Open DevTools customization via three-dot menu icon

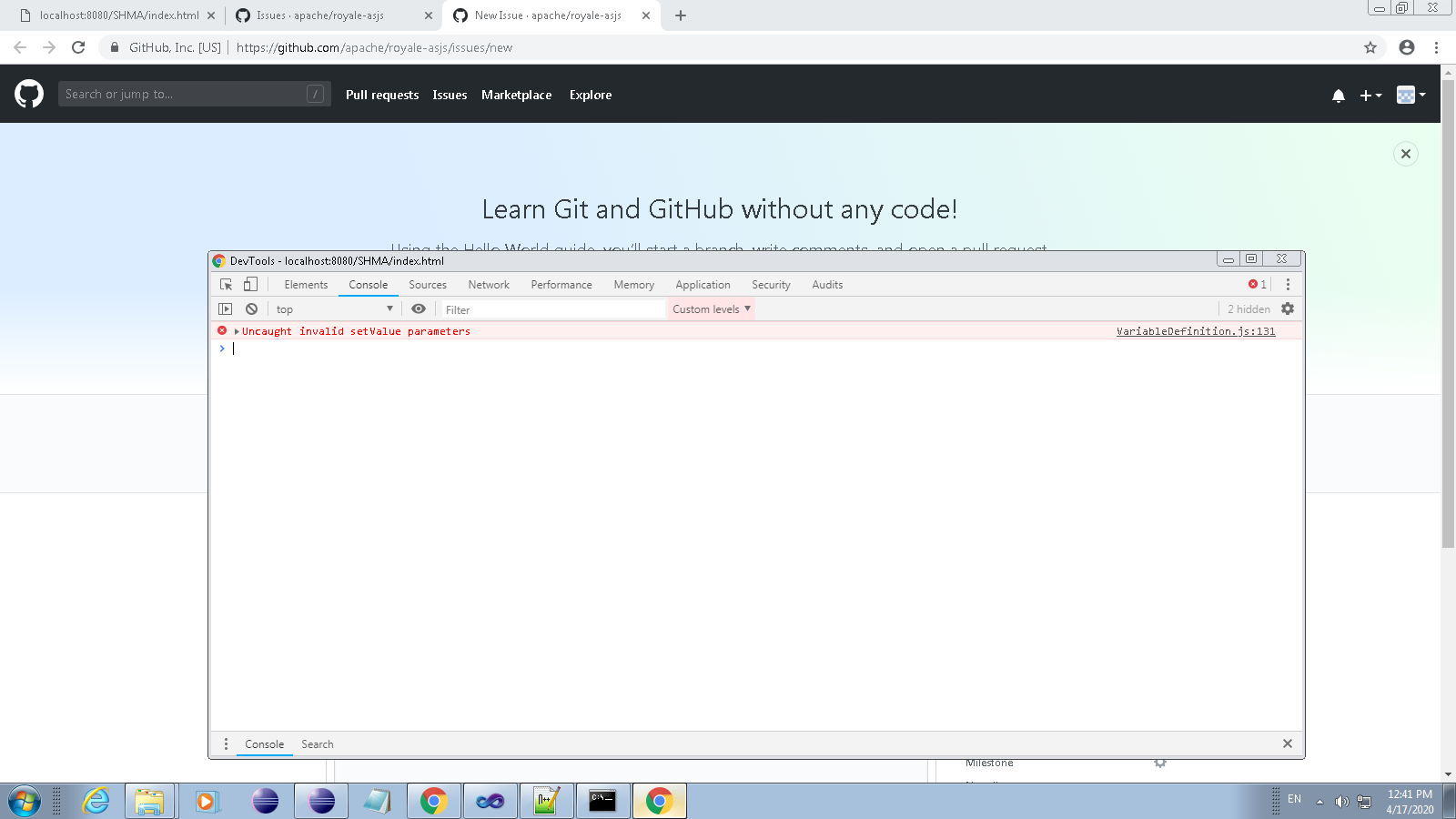click(x=1288, y=284)
